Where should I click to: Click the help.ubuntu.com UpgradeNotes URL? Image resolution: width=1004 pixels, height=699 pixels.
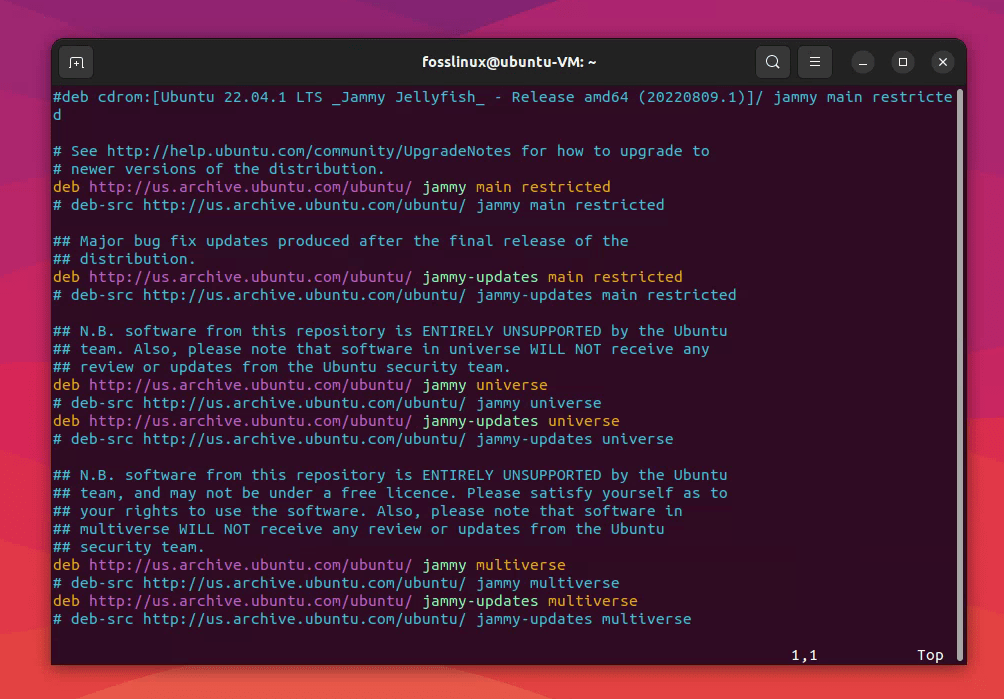(x=309, y=151)
